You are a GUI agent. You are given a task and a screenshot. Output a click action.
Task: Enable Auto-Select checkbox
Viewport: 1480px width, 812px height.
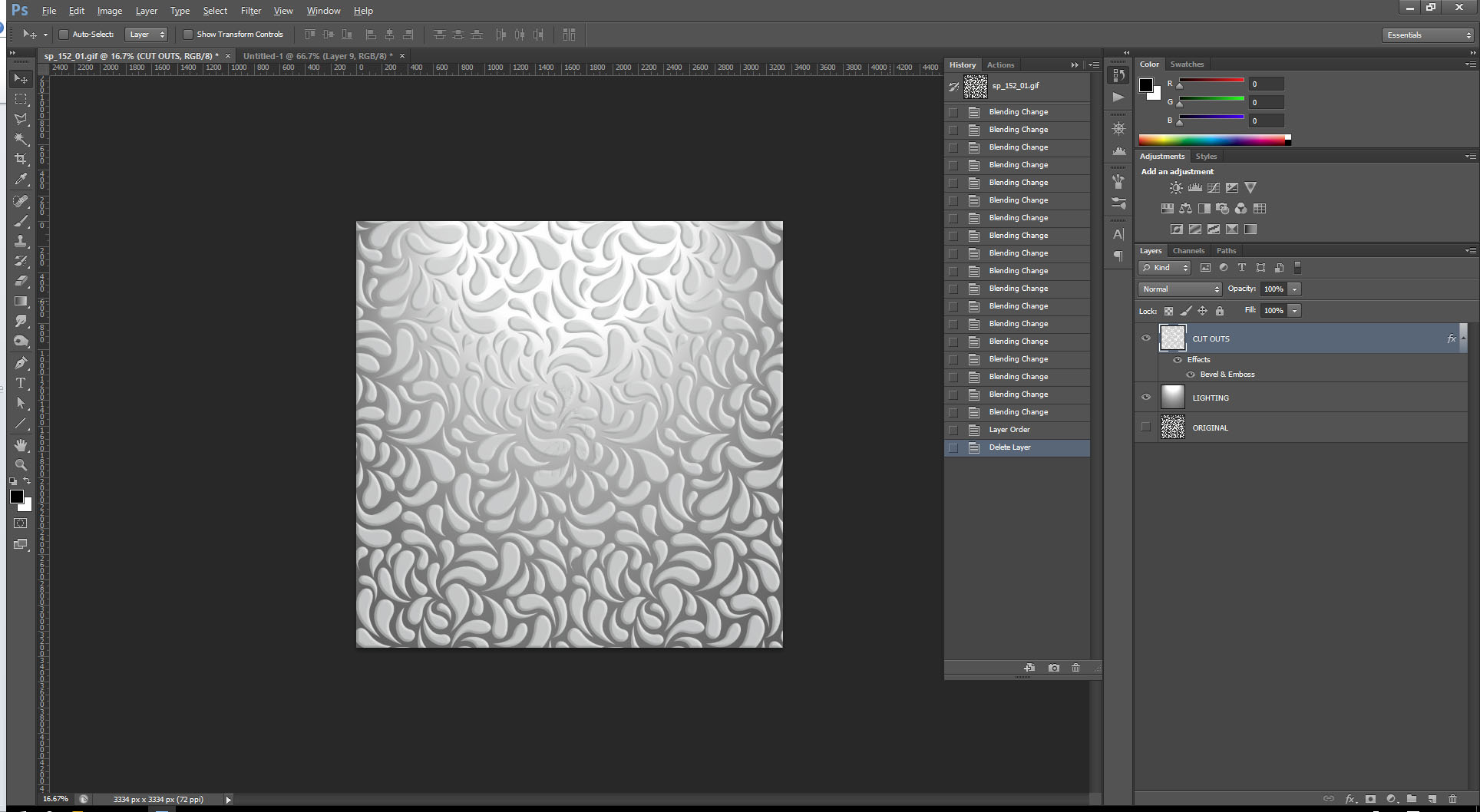tap(64, 35)
